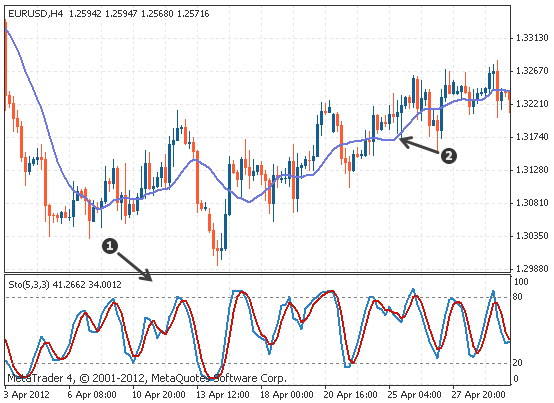Select the EURUSD,H4 chart title text

[36, 14]
